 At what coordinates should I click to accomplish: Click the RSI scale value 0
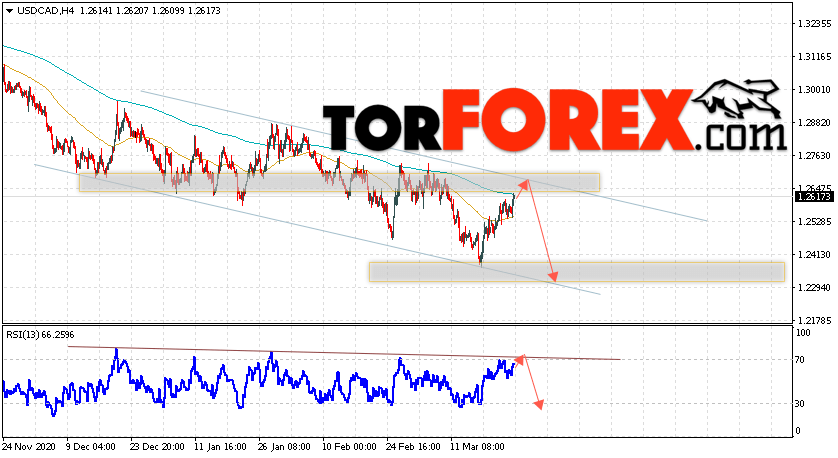pos(798,431)
